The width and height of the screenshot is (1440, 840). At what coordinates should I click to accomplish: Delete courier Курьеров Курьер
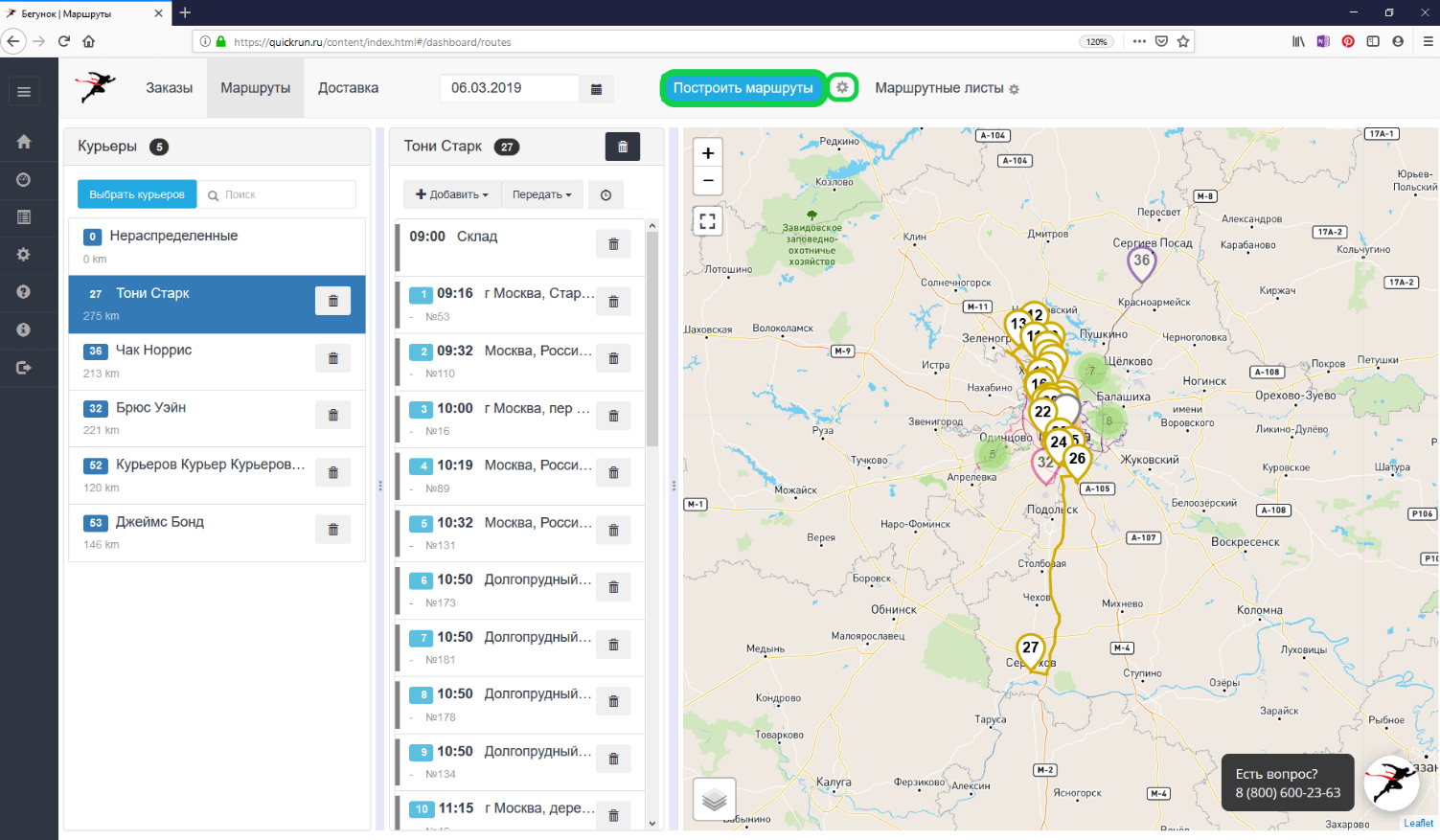(x=333, y=472)
